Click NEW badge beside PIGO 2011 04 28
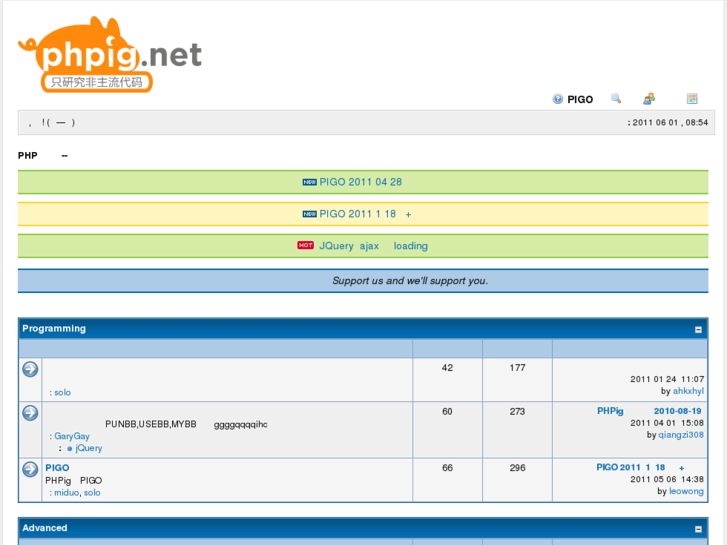727x545 pixels. click(309, 182)
